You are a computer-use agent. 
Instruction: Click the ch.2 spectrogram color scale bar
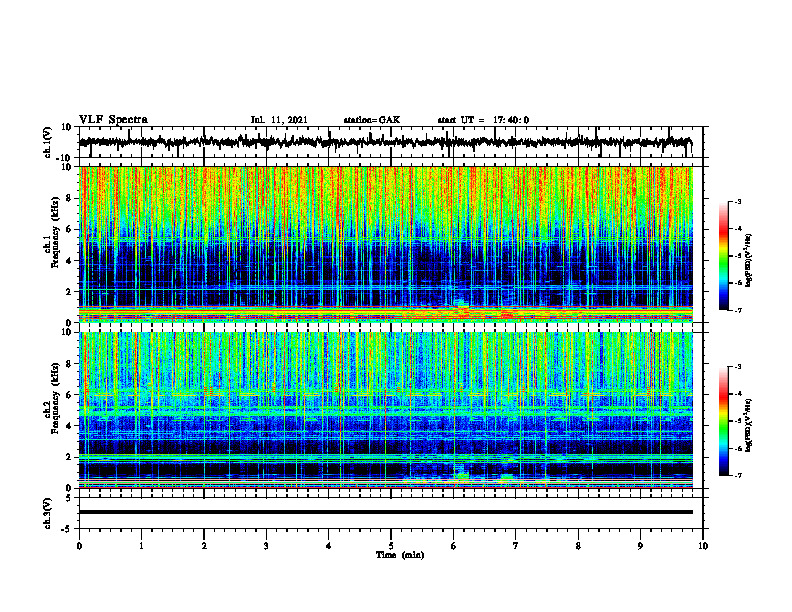point(724,421)
